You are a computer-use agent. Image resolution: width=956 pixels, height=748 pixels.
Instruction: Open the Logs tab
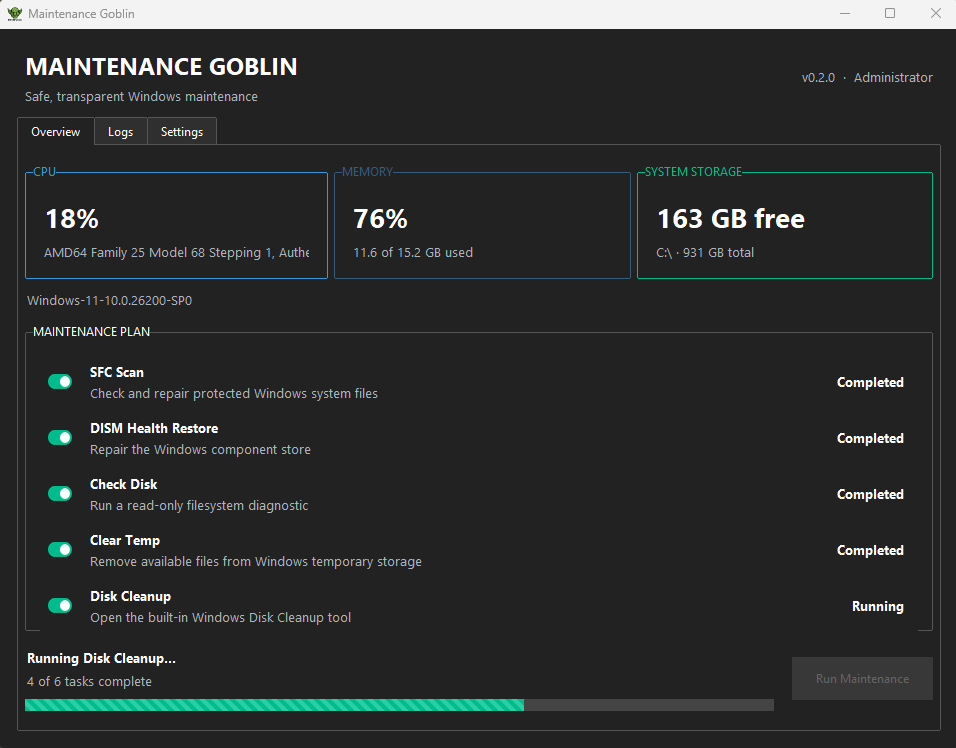pyautogui.click(x=121, y=132)
